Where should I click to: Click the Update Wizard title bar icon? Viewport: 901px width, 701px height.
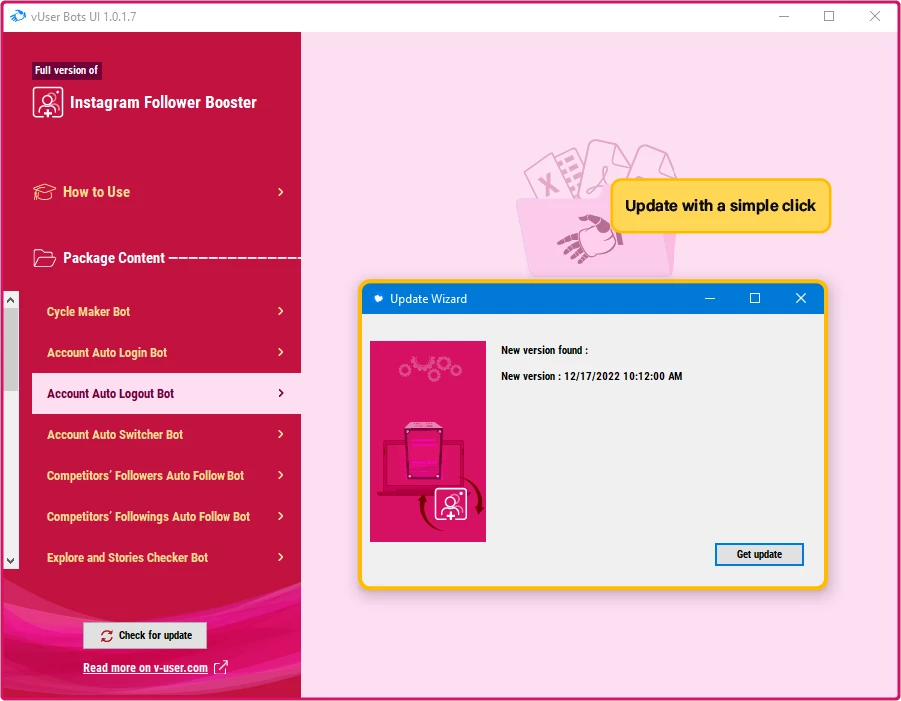point(378,298)
